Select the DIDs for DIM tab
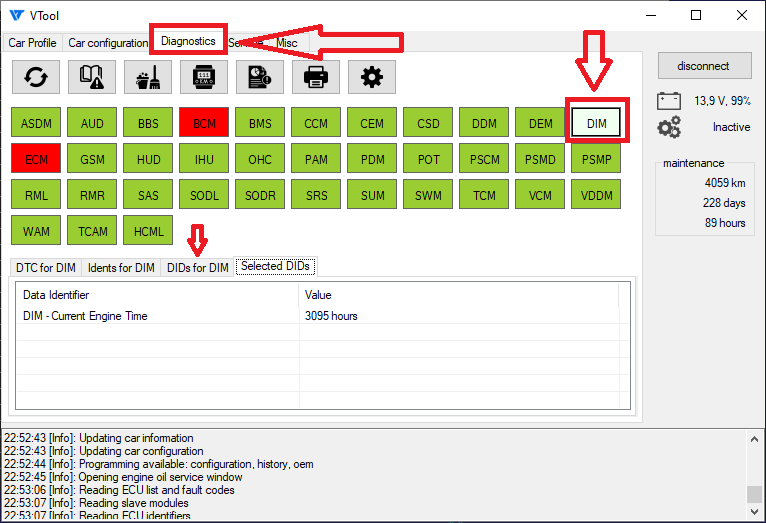 click(x=197, y=267)
